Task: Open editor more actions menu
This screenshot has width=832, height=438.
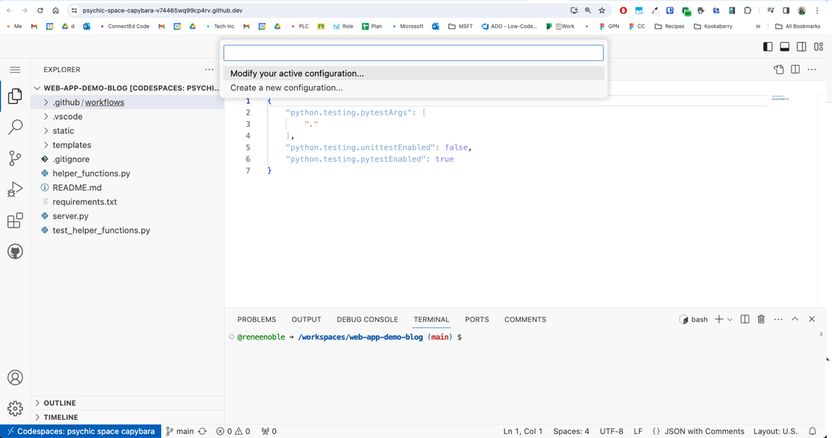Action: tap(812, 70)
